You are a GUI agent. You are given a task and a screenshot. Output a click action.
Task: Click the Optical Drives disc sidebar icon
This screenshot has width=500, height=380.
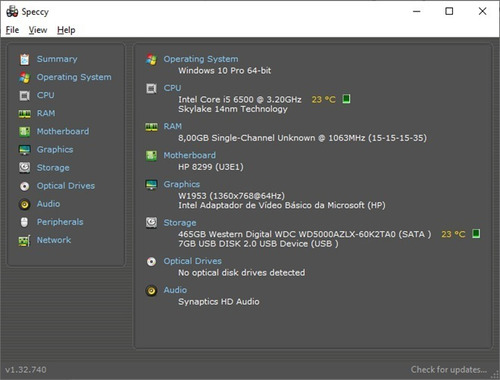point(24,186)
